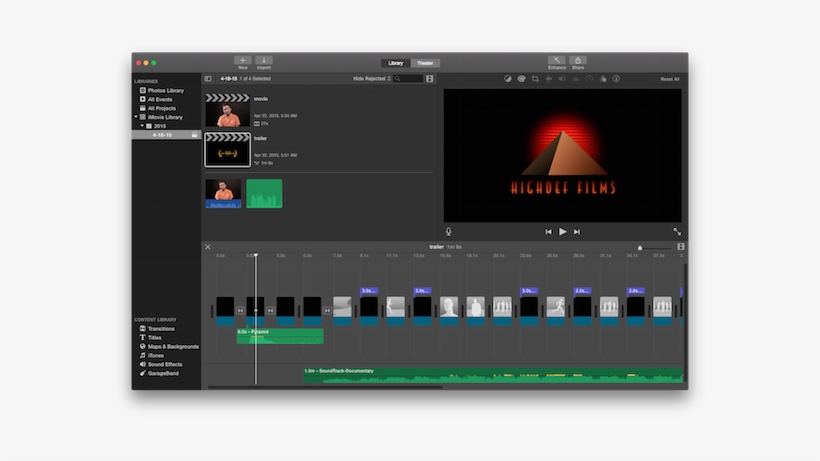Click transition between first two clips

(x=241, y=310)
